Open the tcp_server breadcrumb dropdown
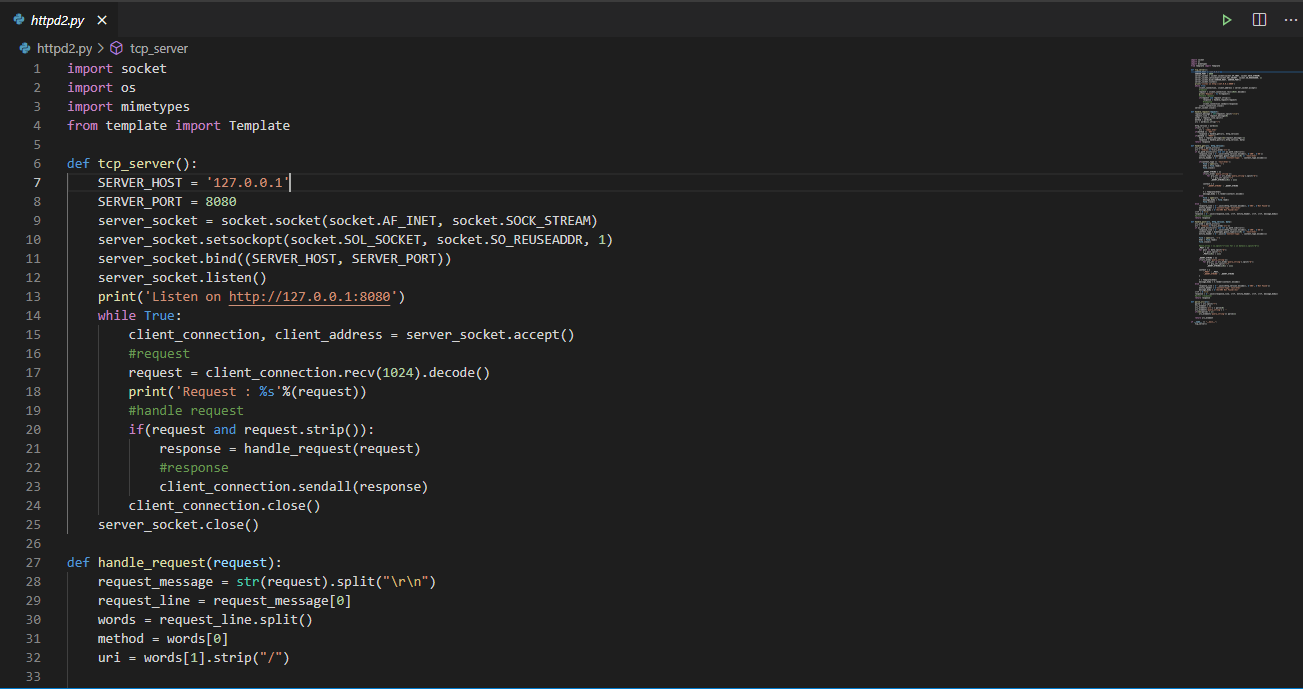This screenshot has width=1303, height=689. pos(158,47)
